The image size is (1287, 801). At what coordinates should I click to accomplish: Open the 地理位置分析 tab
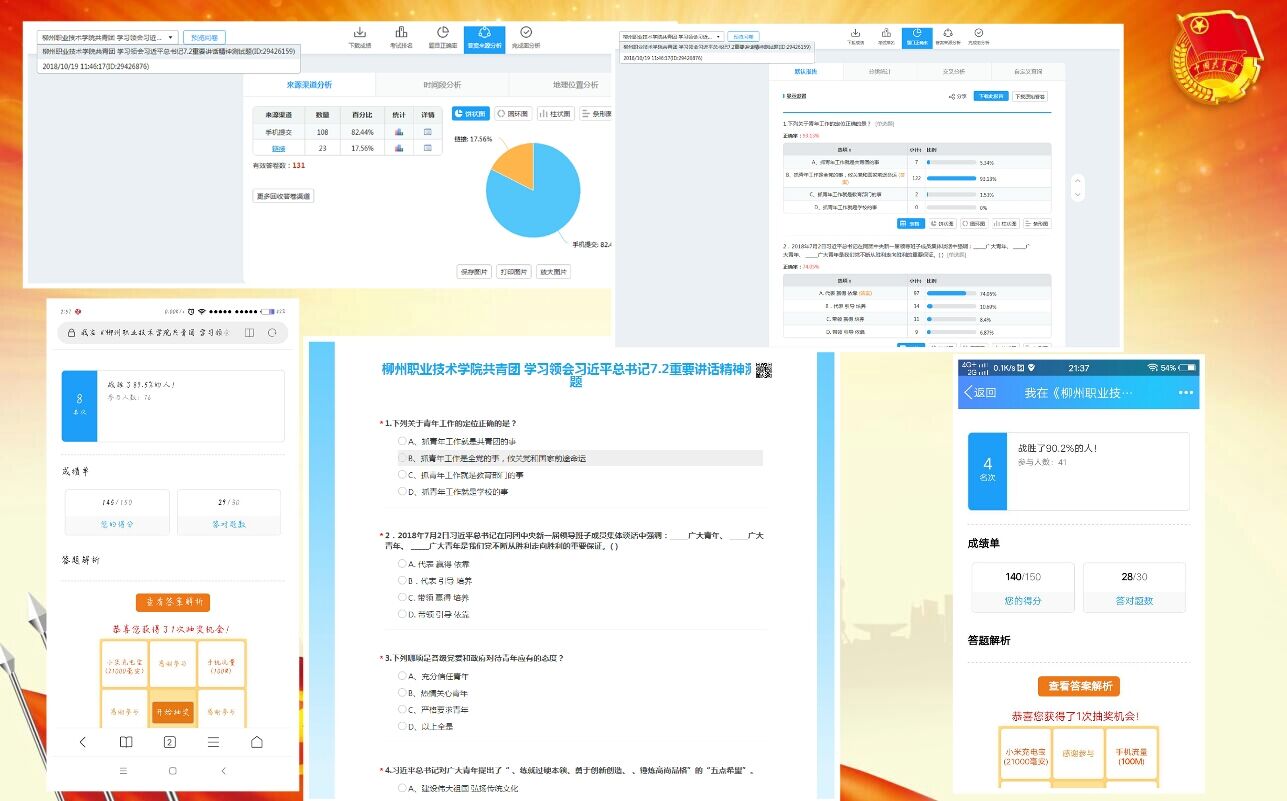(575, 85)
